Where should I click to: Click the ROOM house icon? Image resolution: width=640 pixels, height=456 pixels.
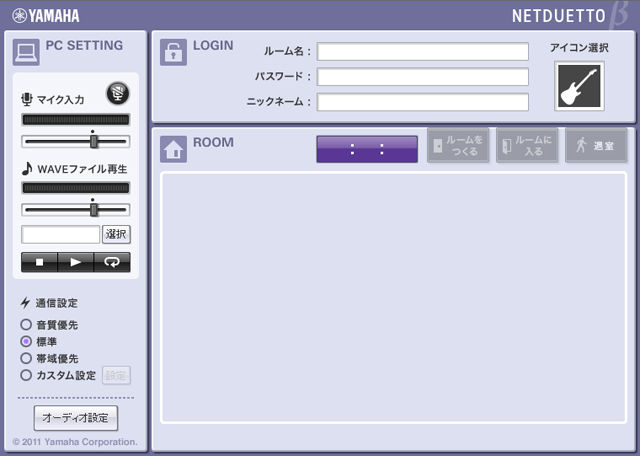173,149
